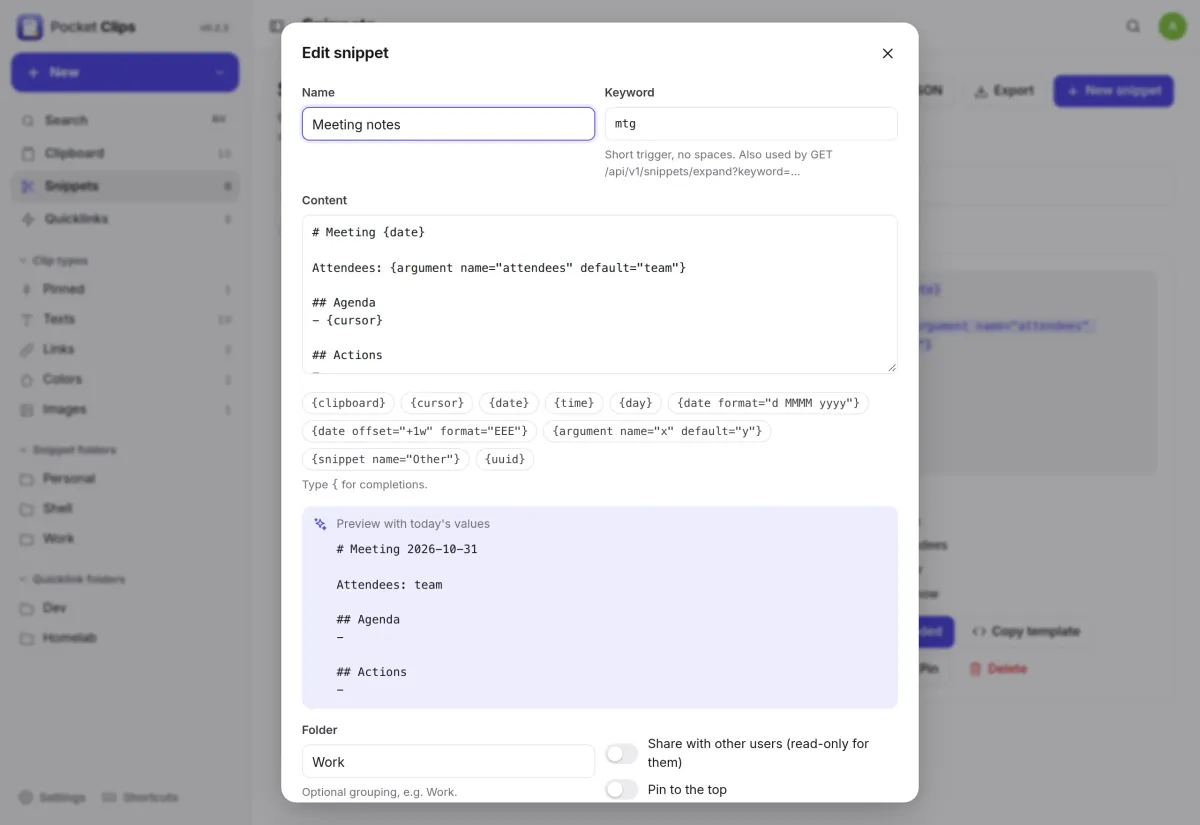Insert the {cursor} placeholder chip
1200x825 pixels.
pos(437,403)
